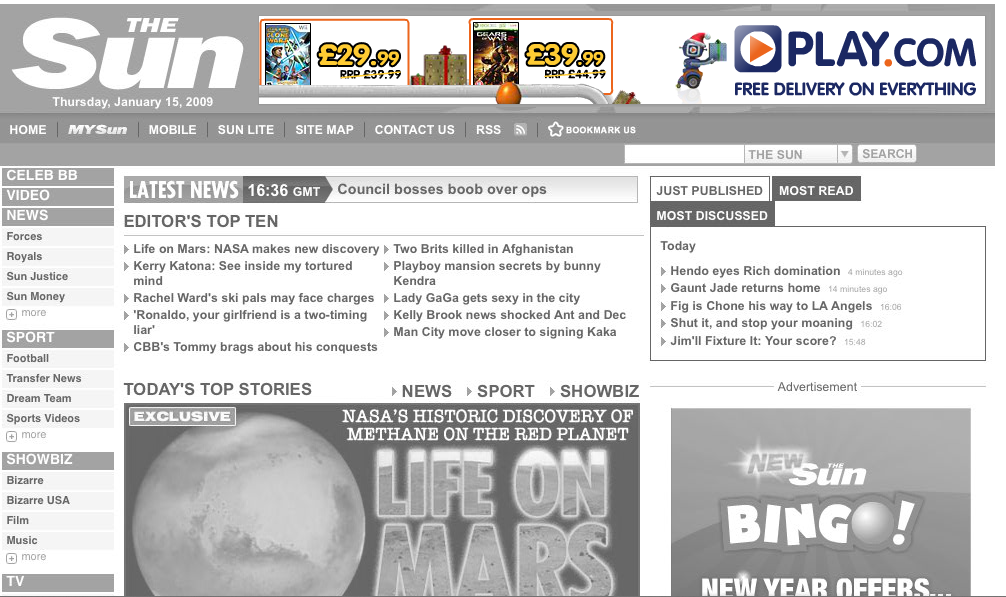Open CBB's Tommy brags story

click(x=255, y=347)
